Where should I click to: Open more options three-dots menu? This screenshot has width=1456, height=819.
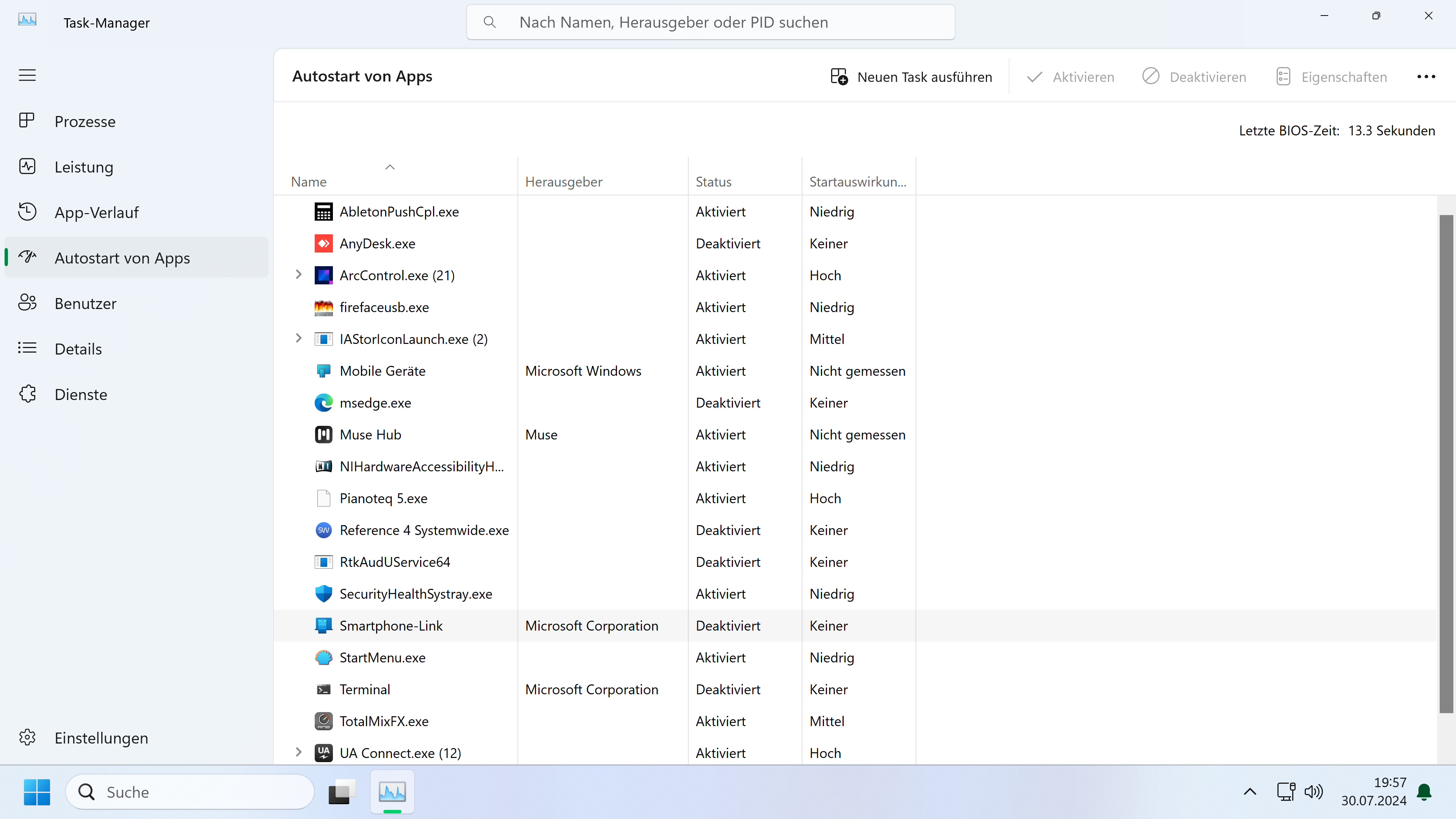tap(1426, 77)
